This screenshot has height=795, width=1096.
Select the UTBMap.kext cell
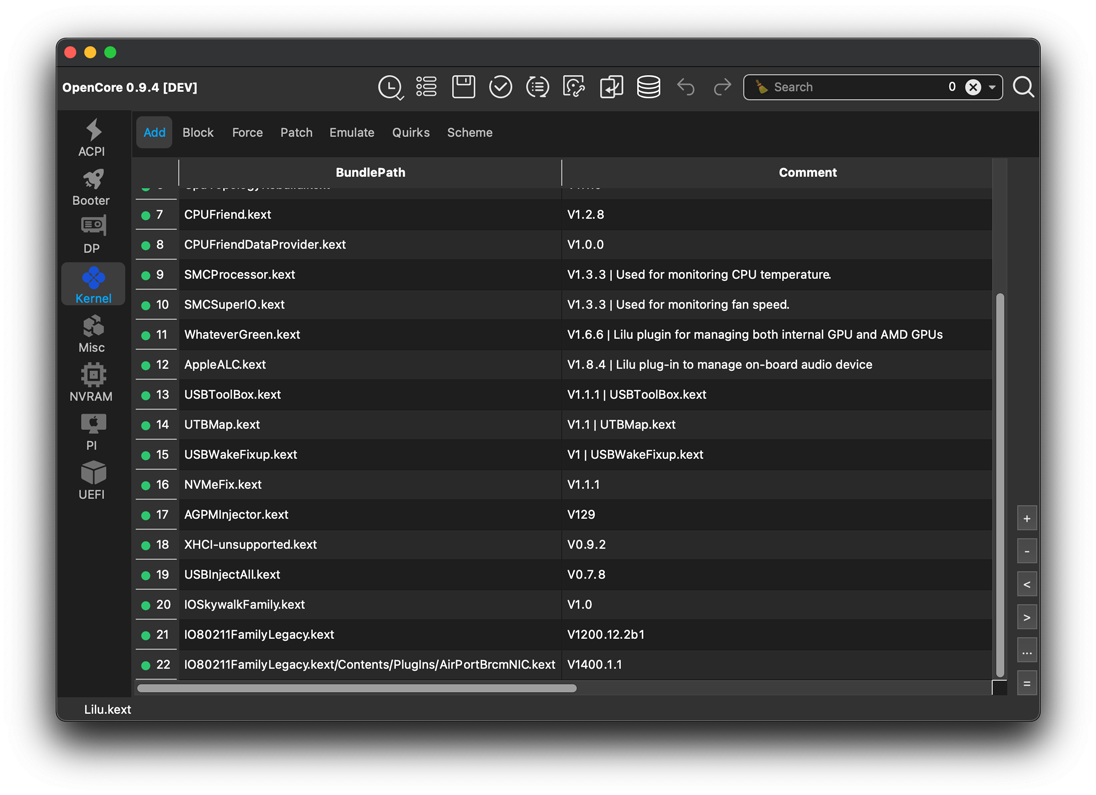pyautogui.click(x=370, y=425)
